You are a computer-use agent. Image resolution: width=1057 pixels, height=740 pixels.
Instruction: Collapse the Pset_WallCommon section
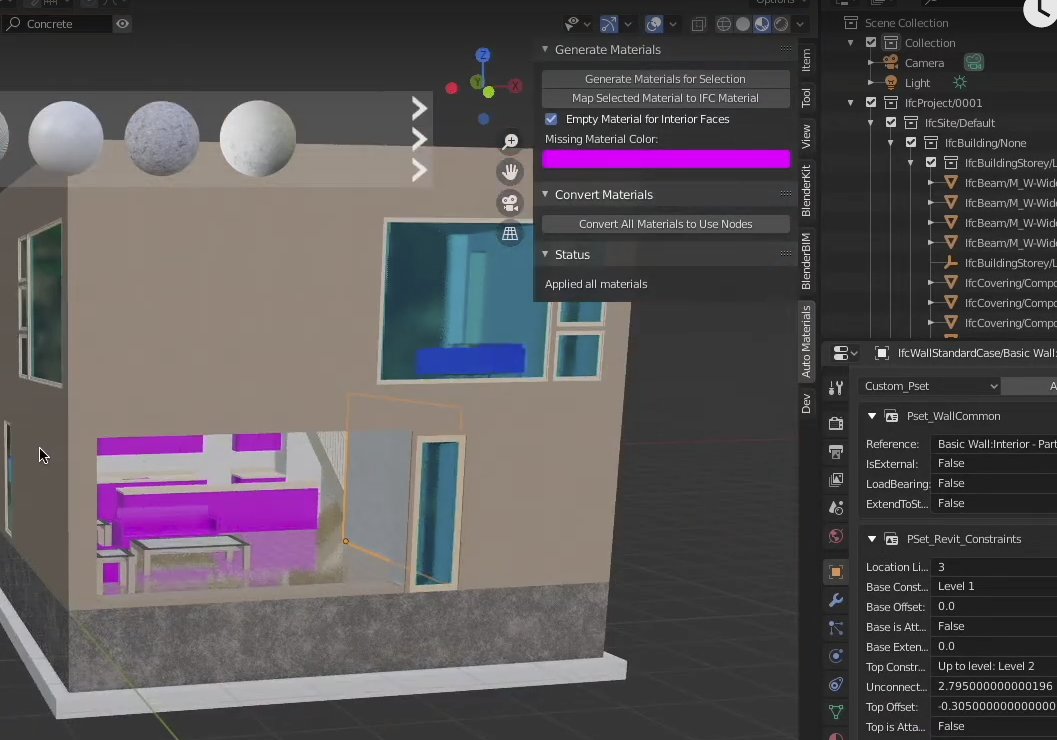tap(872, 416)
